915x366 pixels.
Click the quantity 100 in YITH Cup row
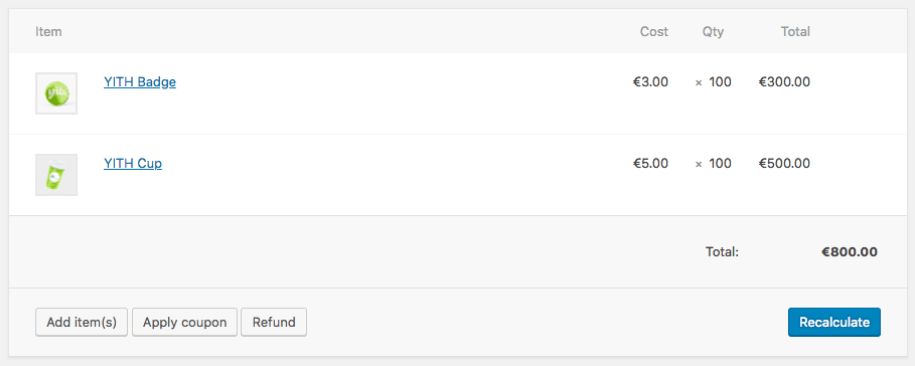[x=720, y=163]
